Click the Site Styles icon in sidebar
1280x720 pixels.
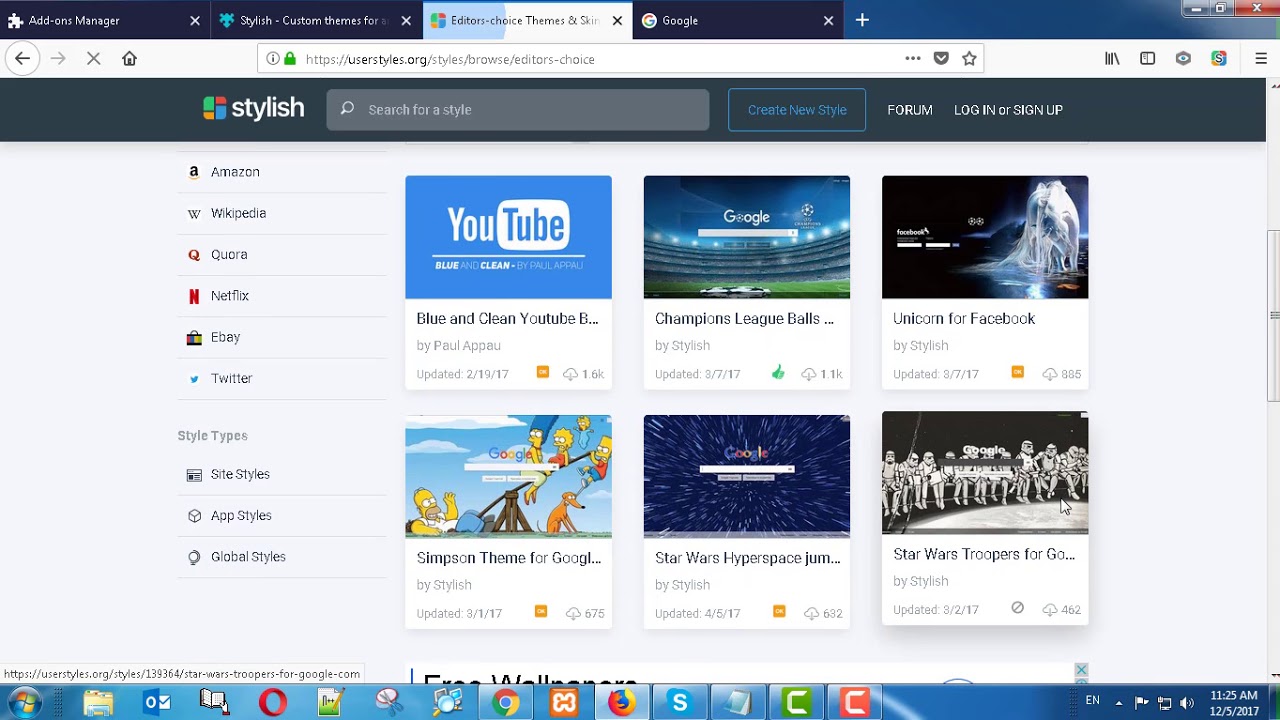point(194,475)
